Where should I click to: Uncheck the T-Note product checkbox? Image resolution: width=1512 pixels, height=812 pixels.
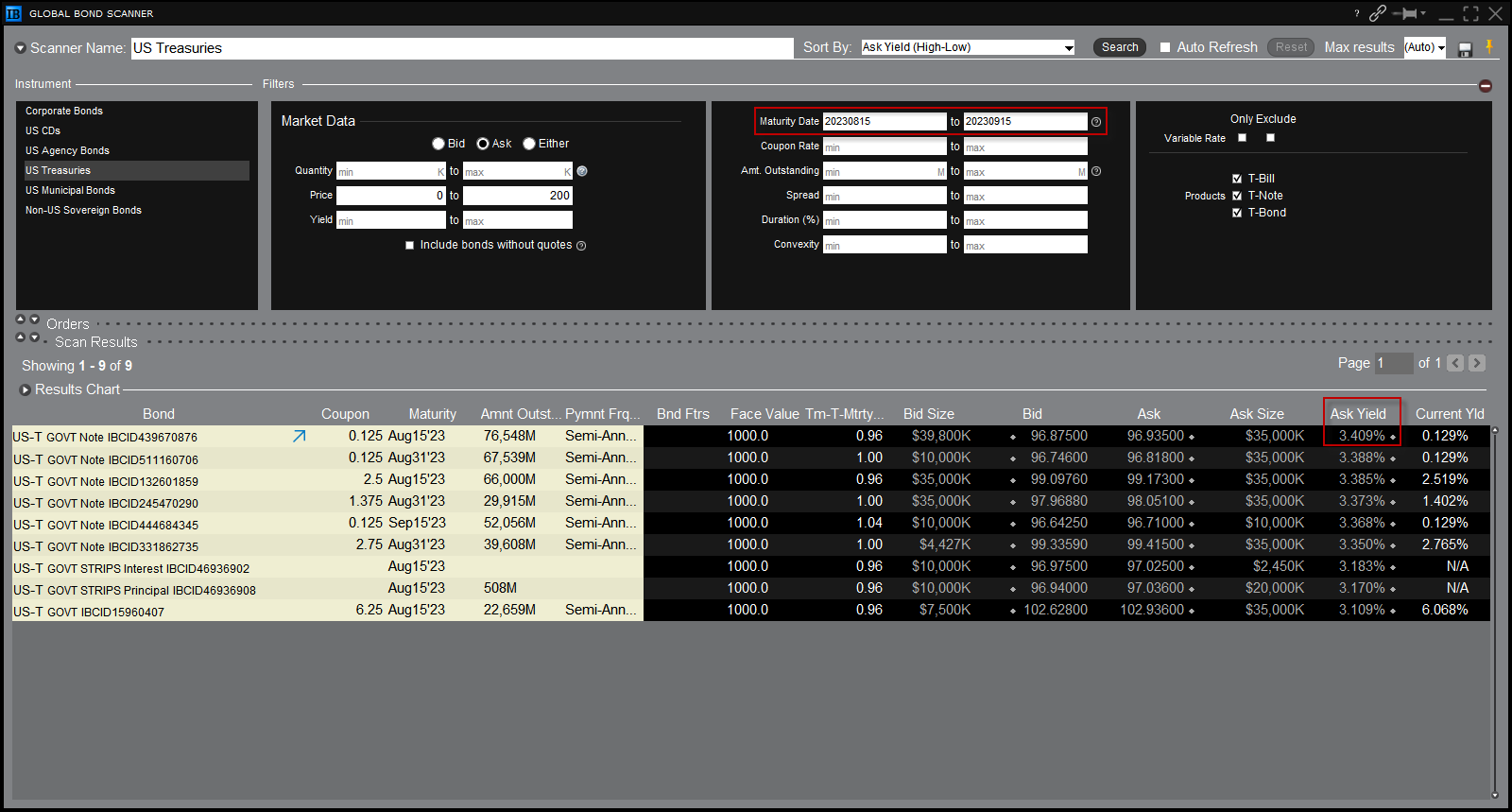[x=1237, y=196]
